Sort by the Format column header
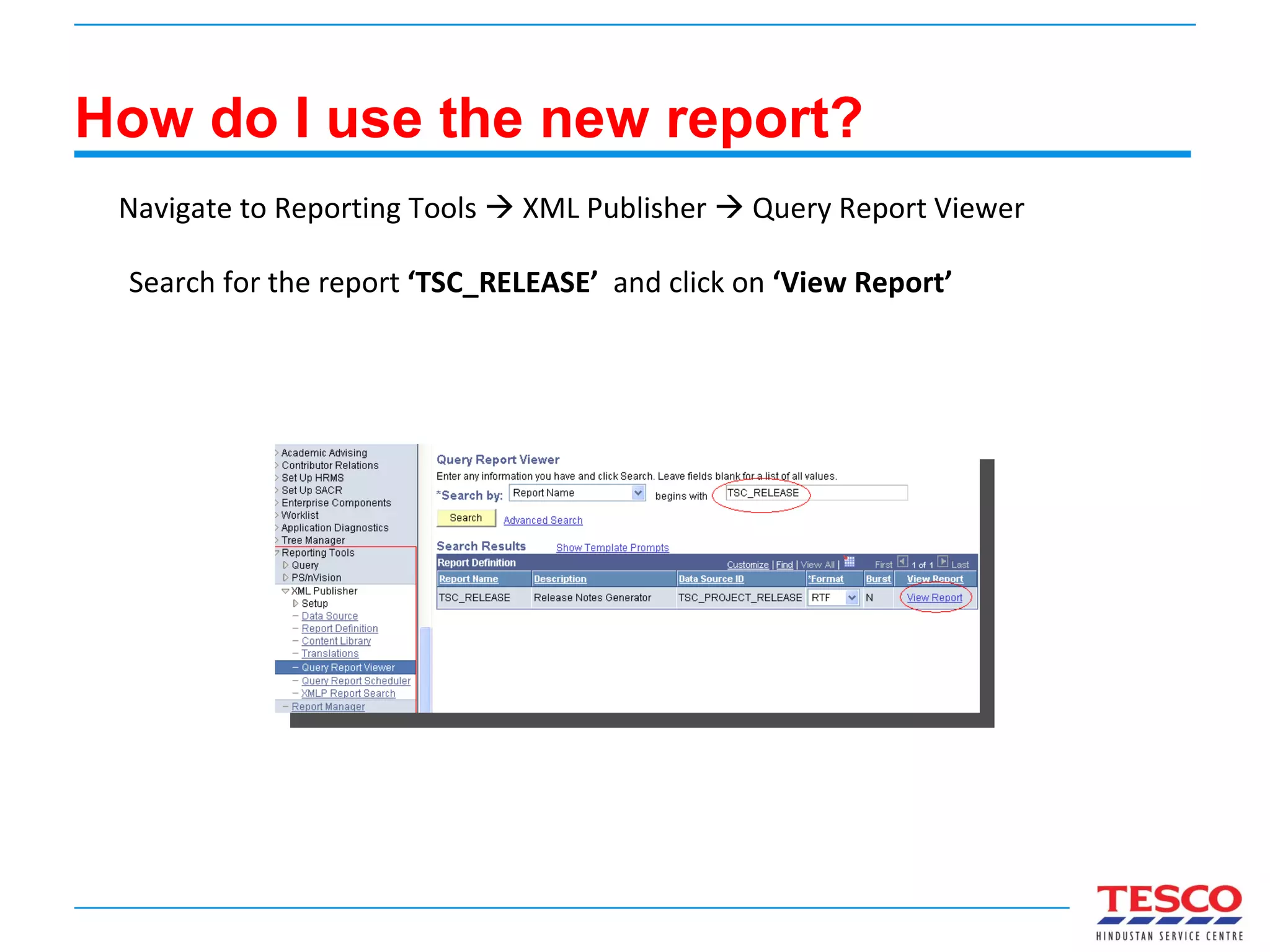This screenshot has height=952, width=1270. click(x=826, y=579)
